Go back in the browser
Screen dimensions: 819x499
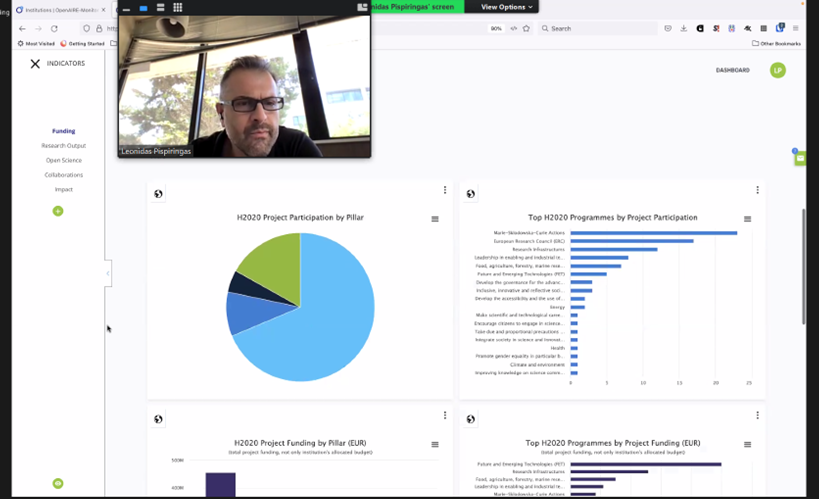(22, 29)
